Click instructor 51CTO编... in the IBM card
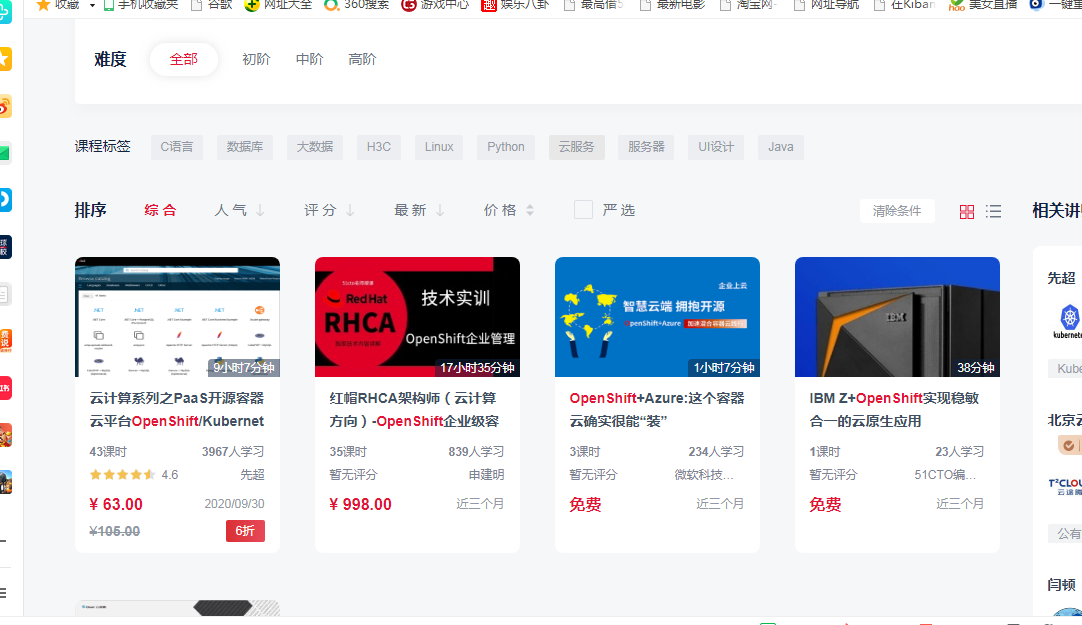Viewport: 1082px width, 625px height. click(945, 475)
